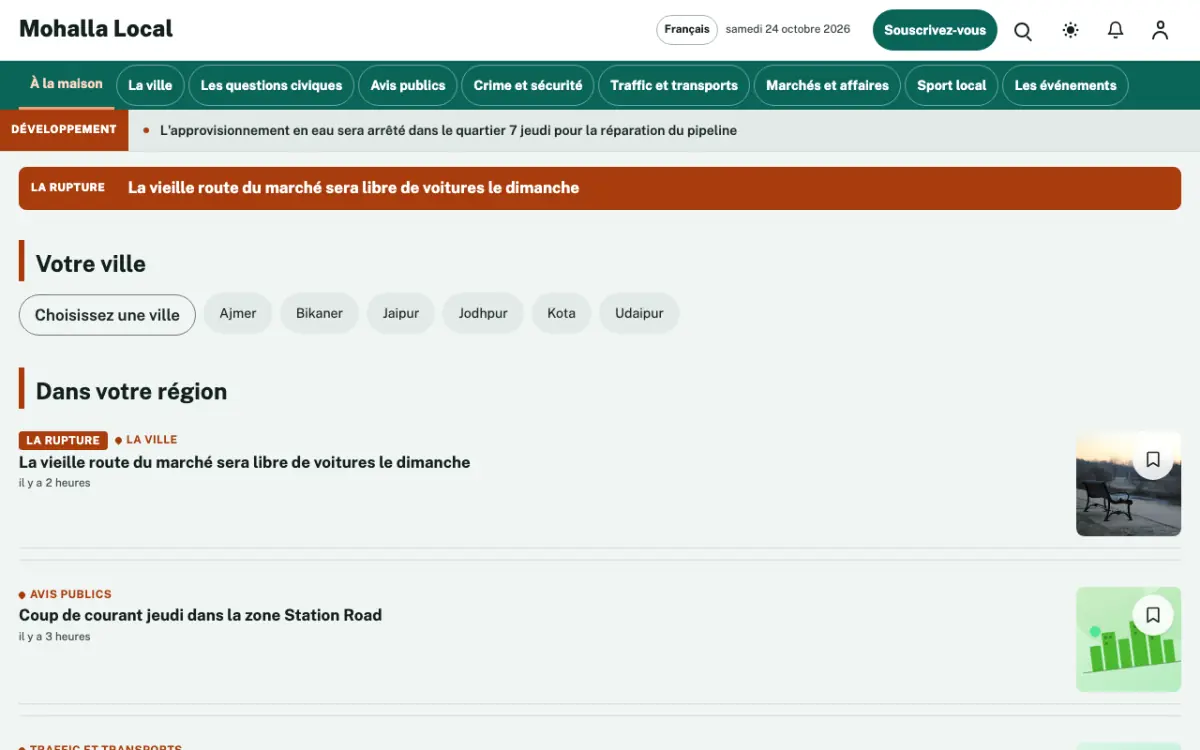Screen dimensions: 1200x750
Task: Select the Jodhpur city chip
Action: point(483,313)
